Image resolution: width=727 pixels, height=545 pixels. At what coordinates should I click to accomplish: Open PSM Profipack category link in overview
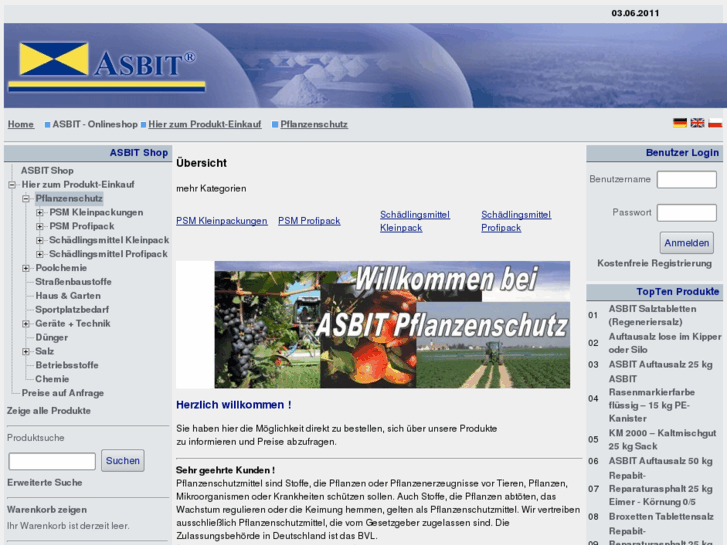pyautogui.click(x=309, y=221)
